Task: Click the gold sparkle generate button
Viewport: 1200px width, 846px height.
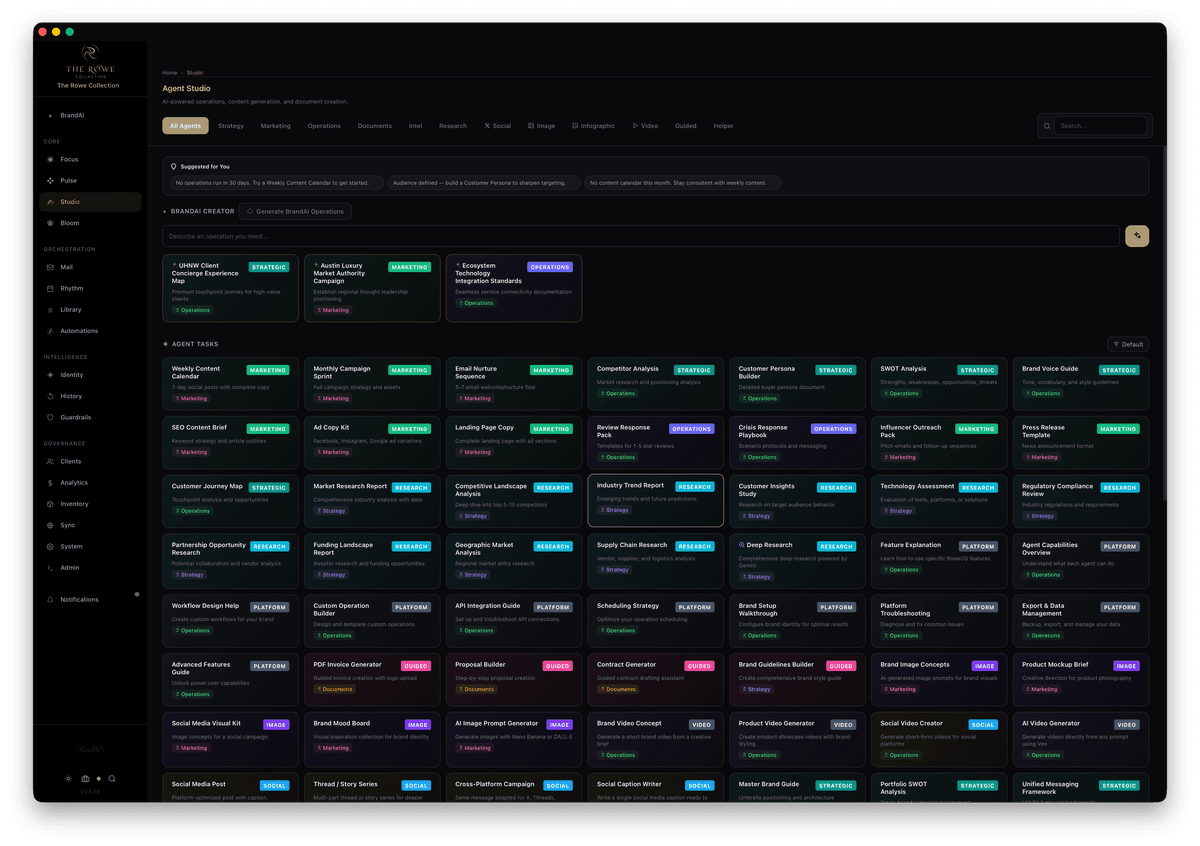Action: (x=1136, y=236)
